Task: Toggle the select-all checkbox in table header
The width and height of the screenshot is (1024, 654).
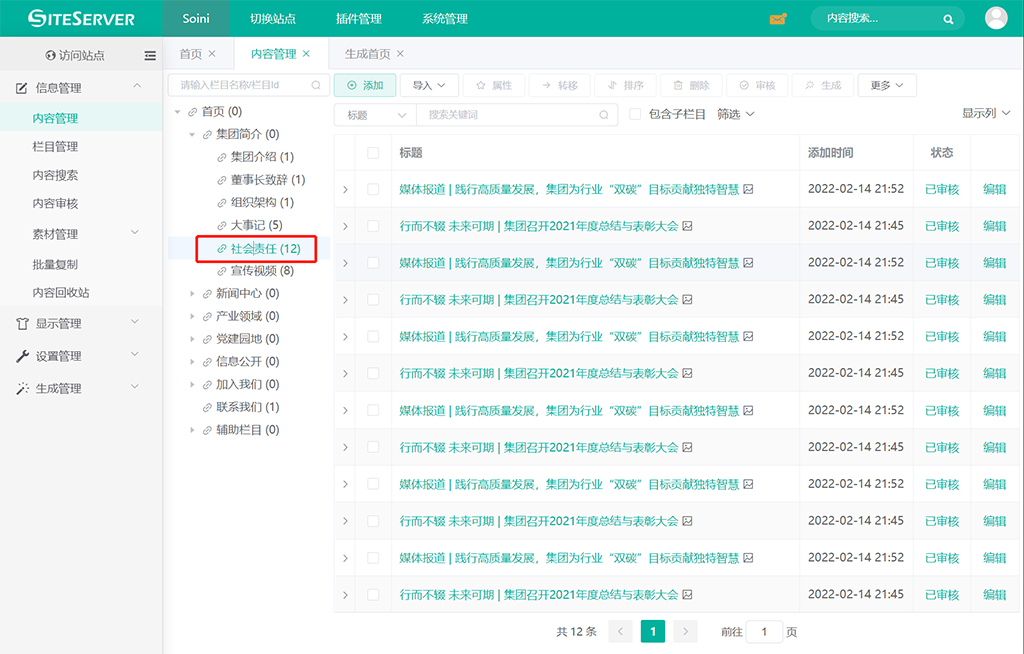Action: pos(373,153)
